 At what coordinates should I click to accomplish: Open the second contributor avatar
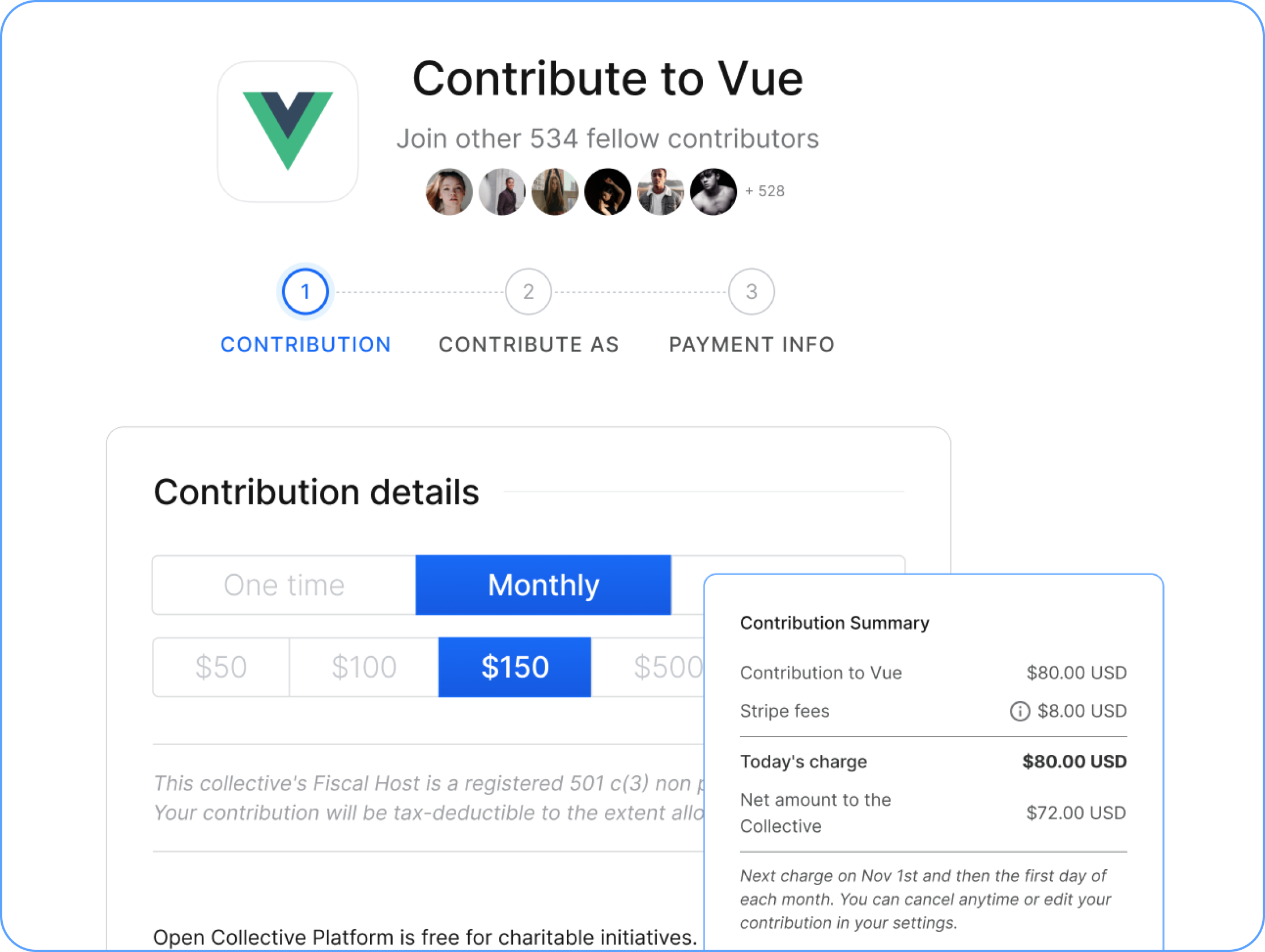coord(502,192)
